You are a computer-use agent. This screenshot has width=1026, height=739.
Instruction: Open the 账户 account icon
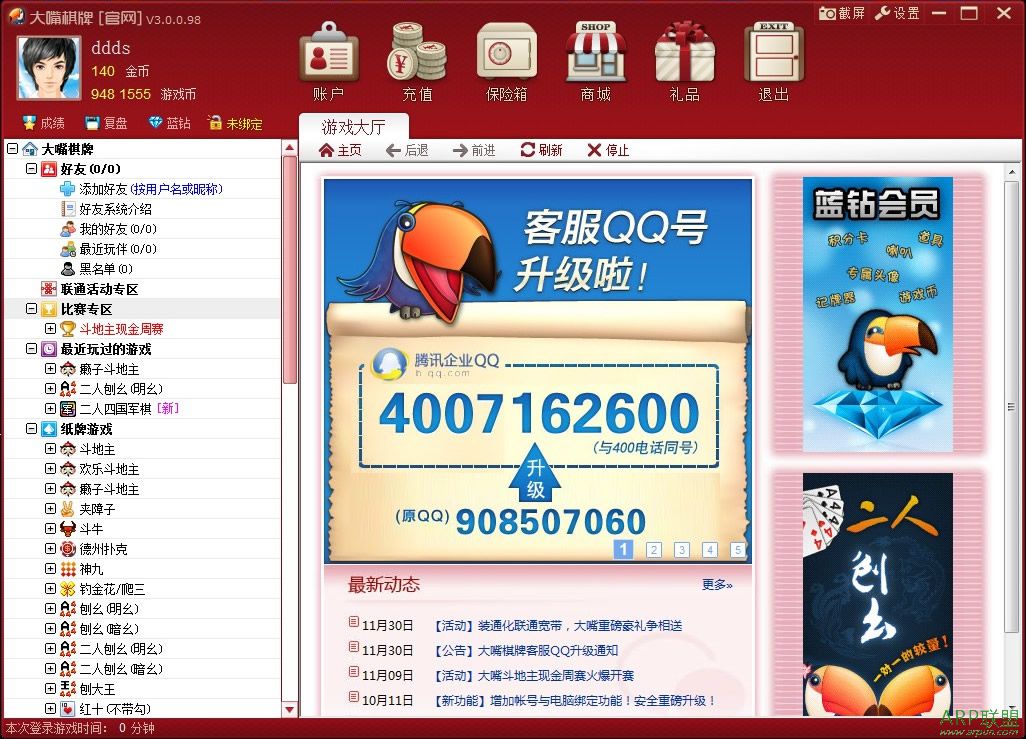pyautogui.click(x=328, y=61)
